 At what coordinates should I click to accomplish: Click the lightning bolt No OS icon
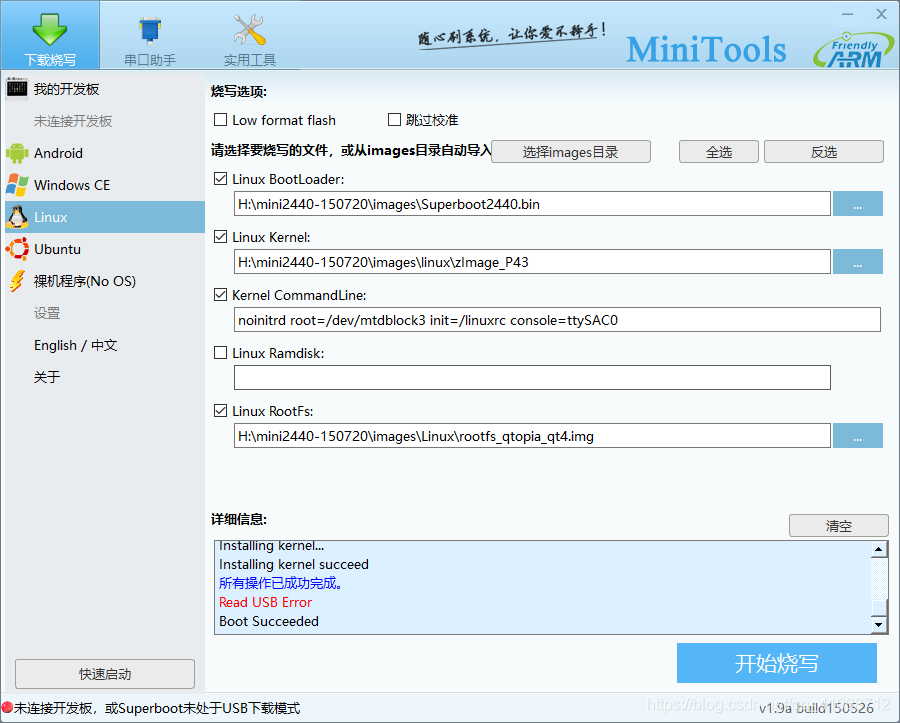pos(17,281)
